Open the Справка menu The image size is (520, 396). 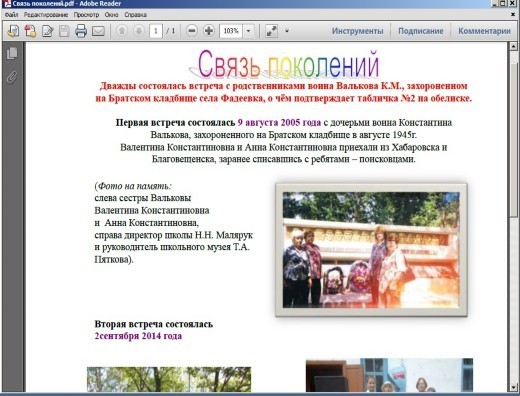point(136,15)
